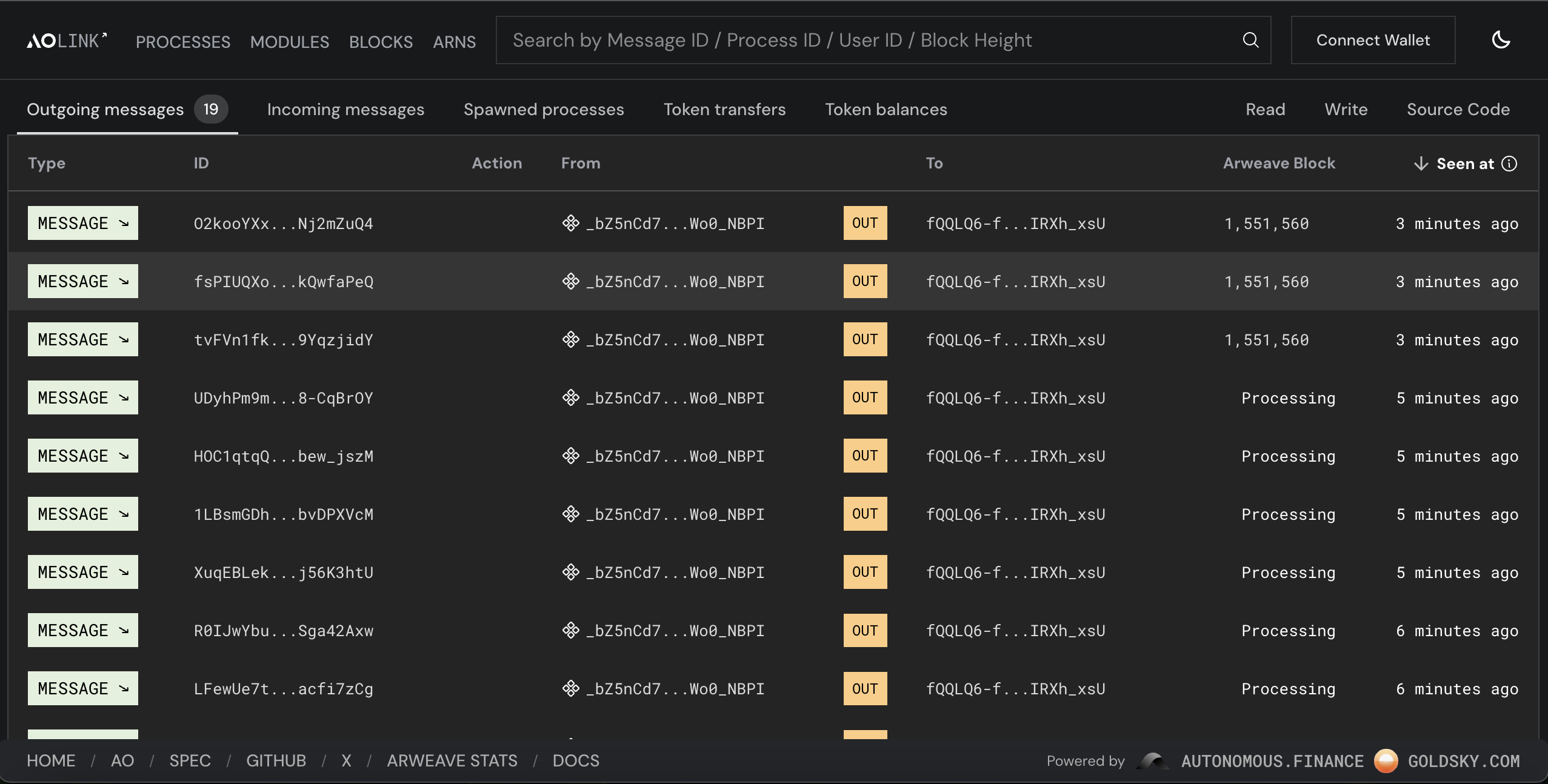Screen dimensions: 1548x784
Task: Open recipient fQQLQ6-f...IRXh_xsU in HOC1qtqQ row
Action: (1015, 456)
